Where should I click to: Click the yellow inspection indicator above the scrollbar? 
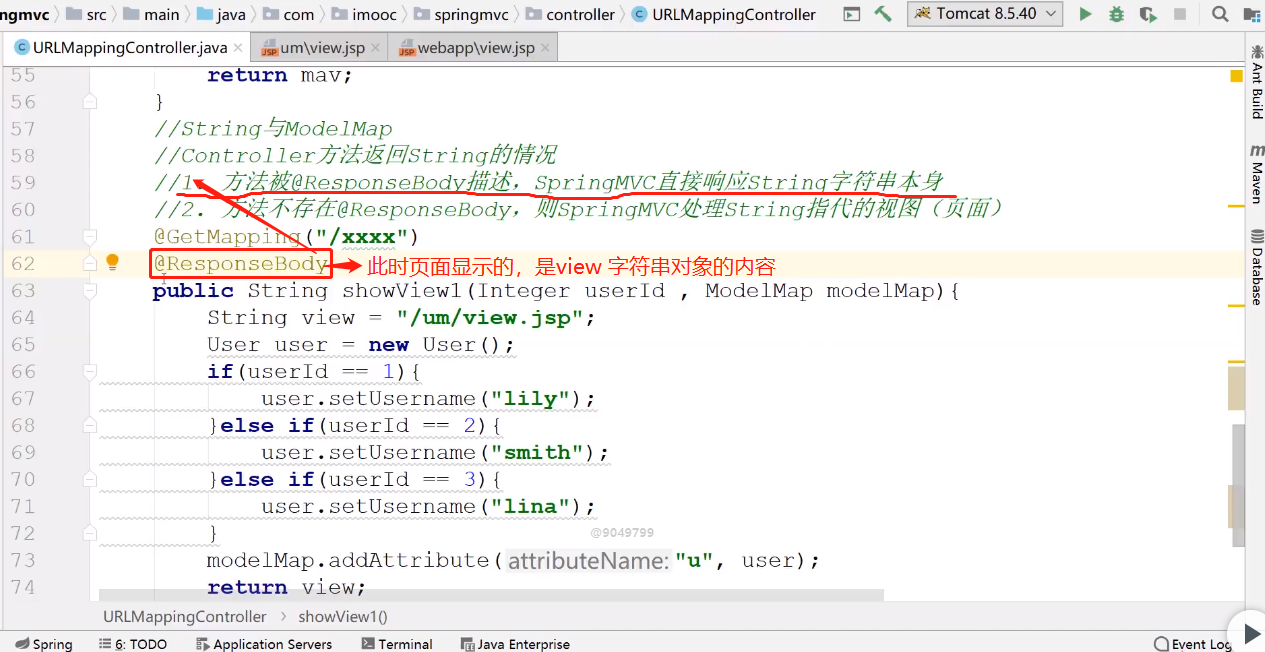1237,76
